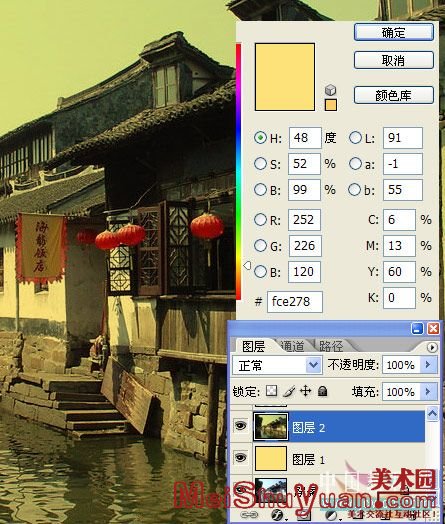This screenshot has width=445, height=524.
Task: Hide layer 图层 2 with its eye icon
Action: pyautogui.click(x=241, y=425)
